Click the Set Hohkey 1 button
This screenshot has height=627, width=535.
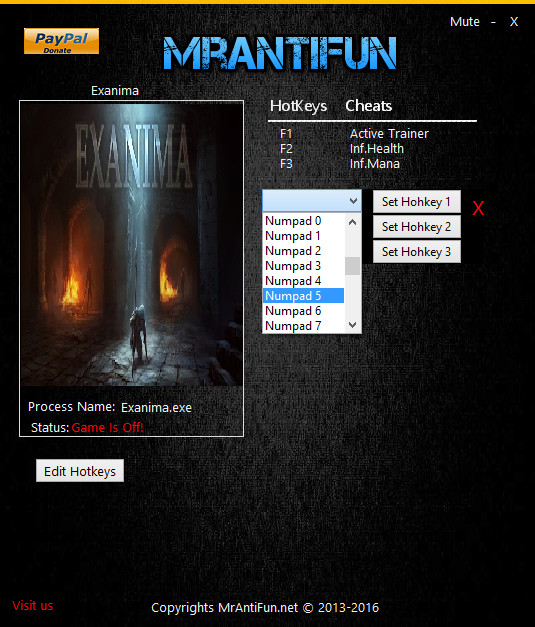click(417, 202)
